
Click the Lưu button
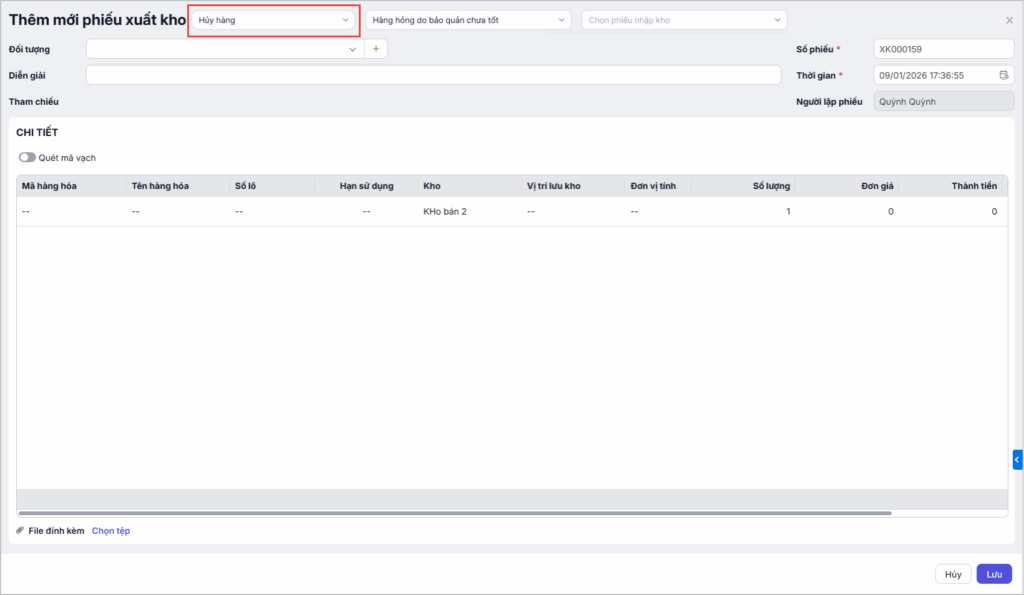pos(994,574)
